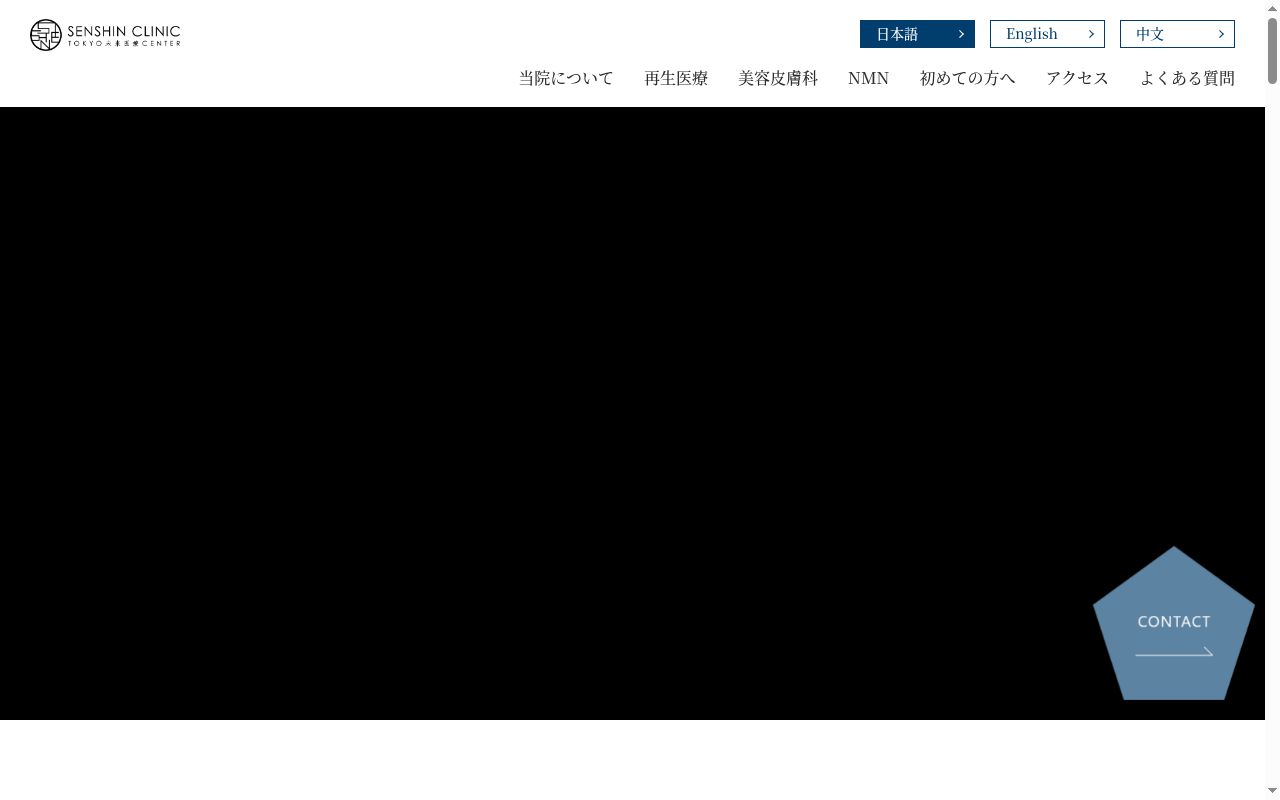Switch language to 日本語
The width and height of the screenshot is (1280, 800).
pyautogui.click(x=917, y=34)
